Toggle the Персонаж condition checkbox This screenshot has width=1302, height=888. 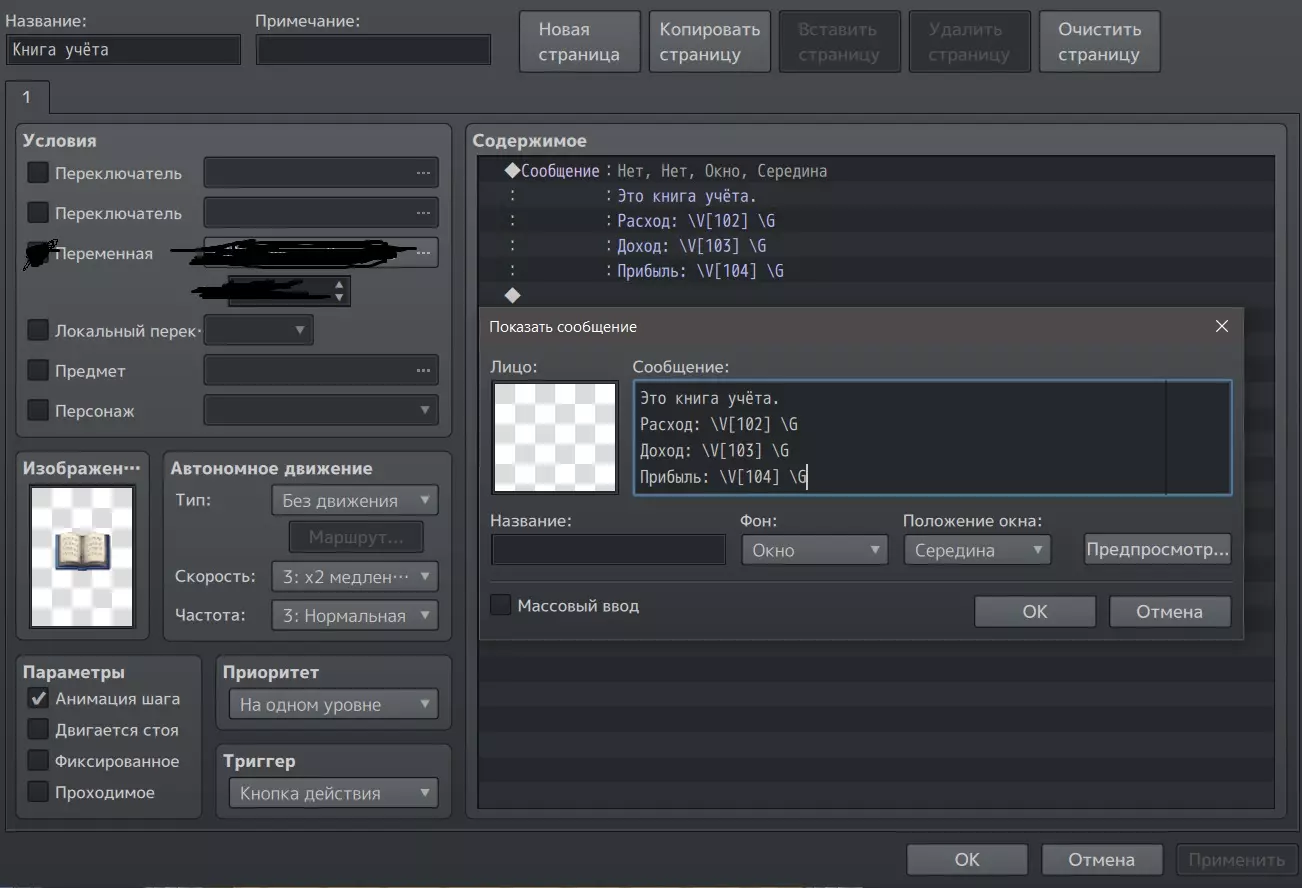tap(38, 411)
